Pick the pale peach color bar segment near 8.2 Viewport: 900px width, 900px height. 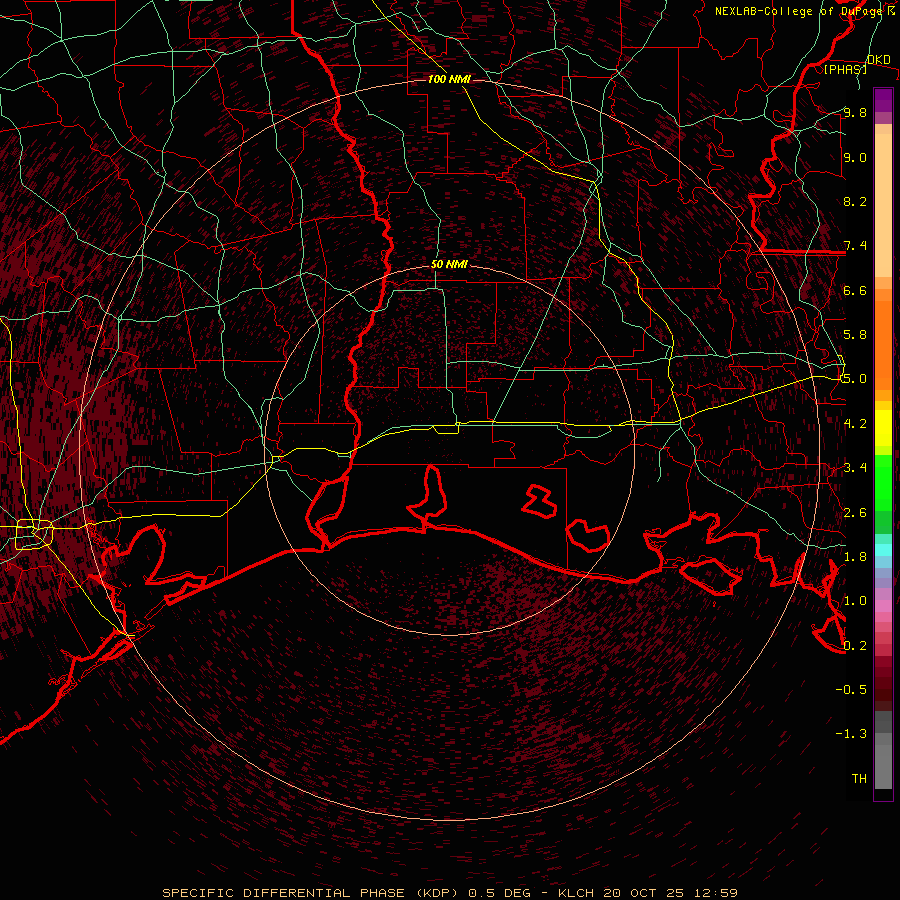coord(883,205)
